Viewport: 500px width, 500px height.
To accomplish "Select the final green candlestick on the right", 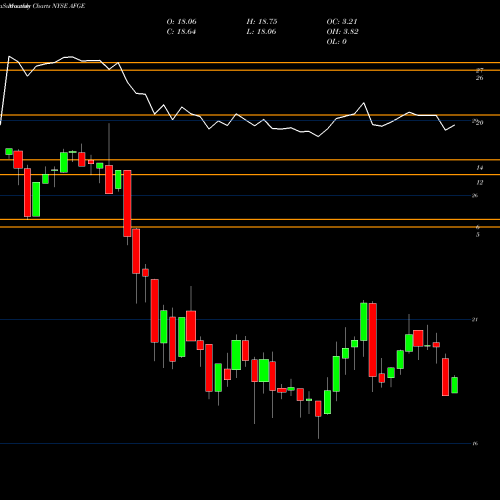I will coord(454,385).
